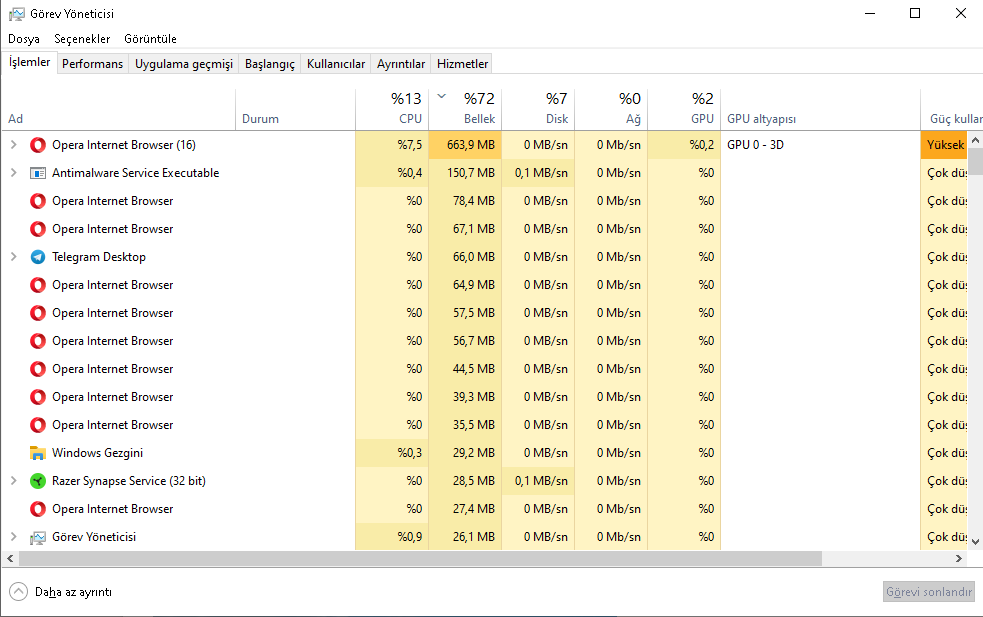Click the Telegram Desktop icon

click(38, 257)
